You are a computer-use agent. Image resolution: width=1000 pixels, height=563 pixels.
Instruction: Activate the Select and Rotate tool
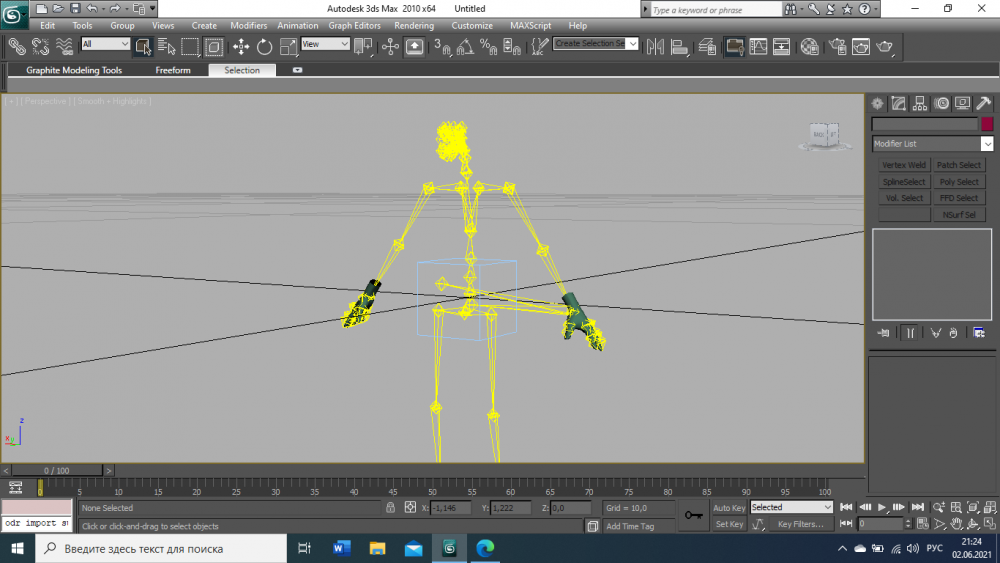[265, 46]
